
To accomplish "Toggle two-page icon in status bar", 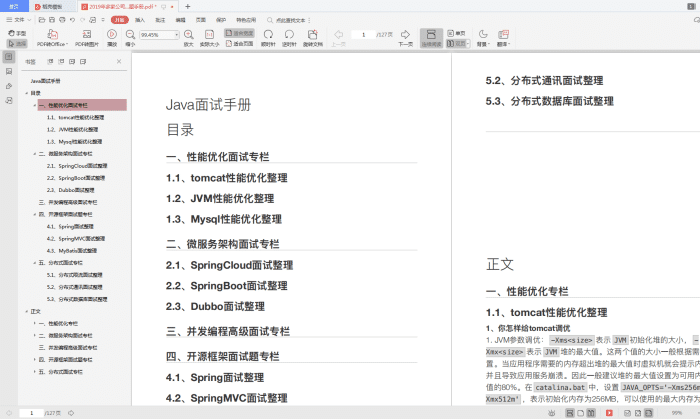I will tap(591, 413).
